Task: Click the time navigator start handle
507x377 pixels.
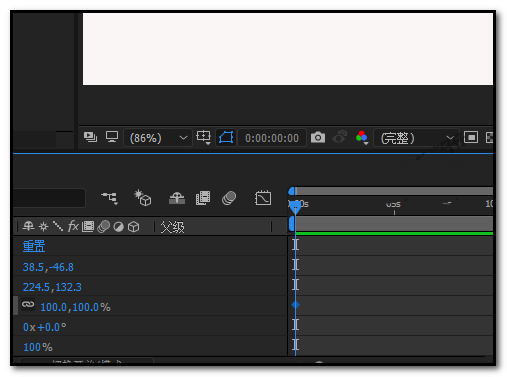Action: coord(292,191)
